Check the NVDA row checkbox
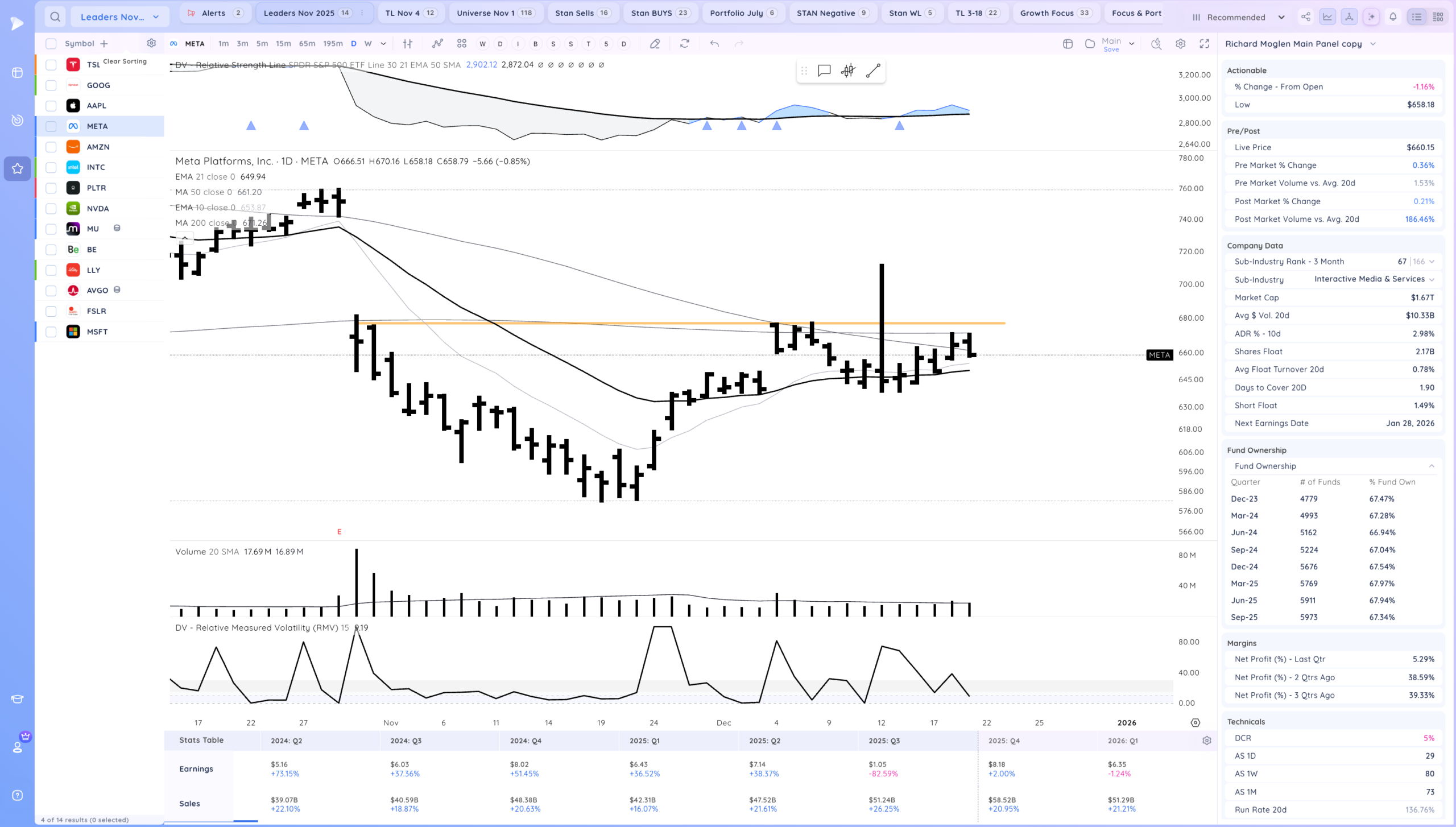 (x=51, y=209)
